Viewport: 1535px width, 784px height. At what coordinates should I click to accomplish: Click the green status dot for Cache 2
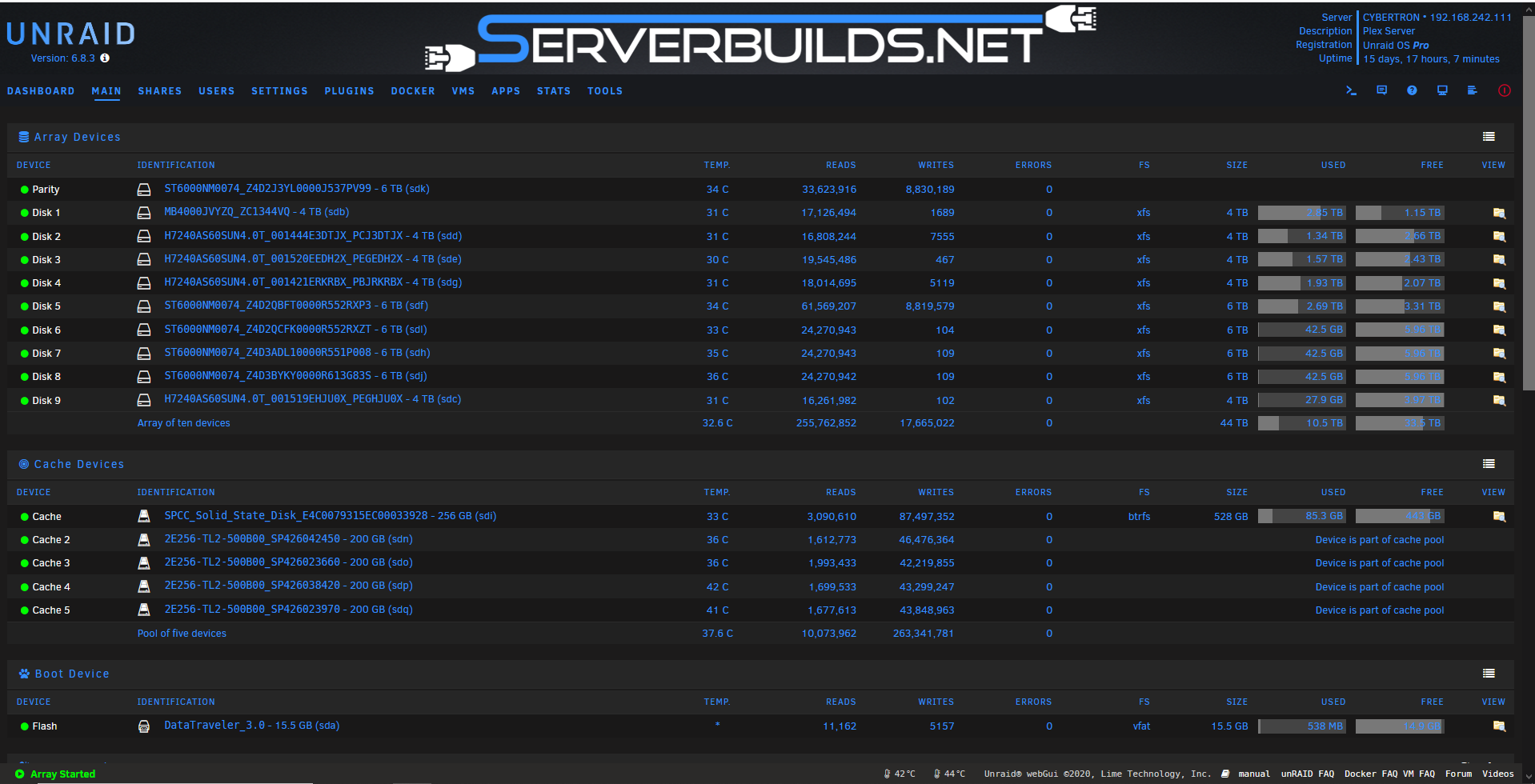[x=24, y=540]
